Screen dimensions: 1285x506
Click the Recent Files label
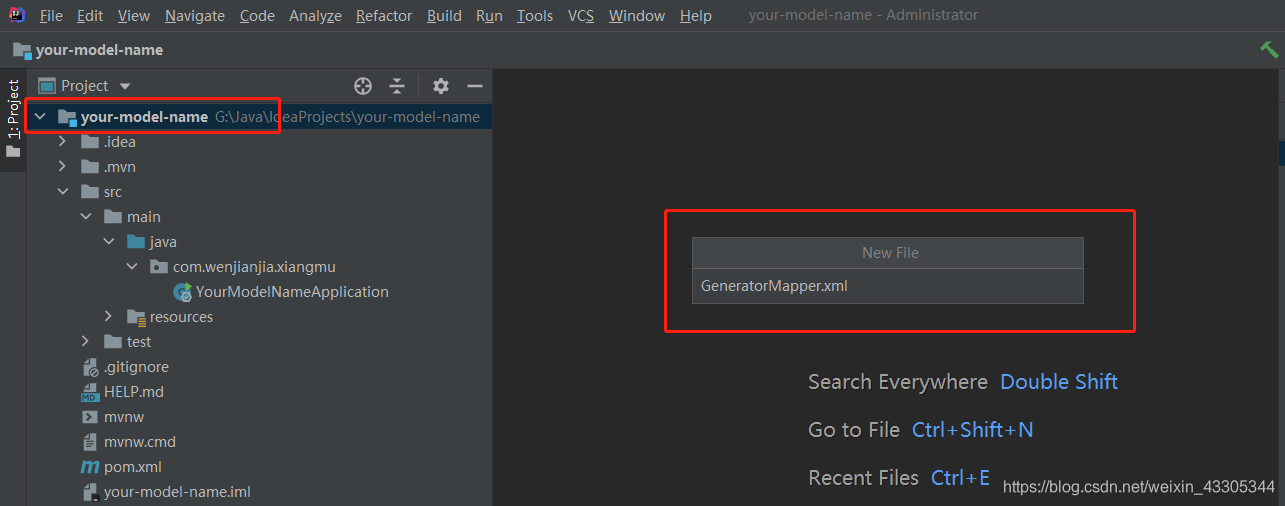[x=863, y=478]
